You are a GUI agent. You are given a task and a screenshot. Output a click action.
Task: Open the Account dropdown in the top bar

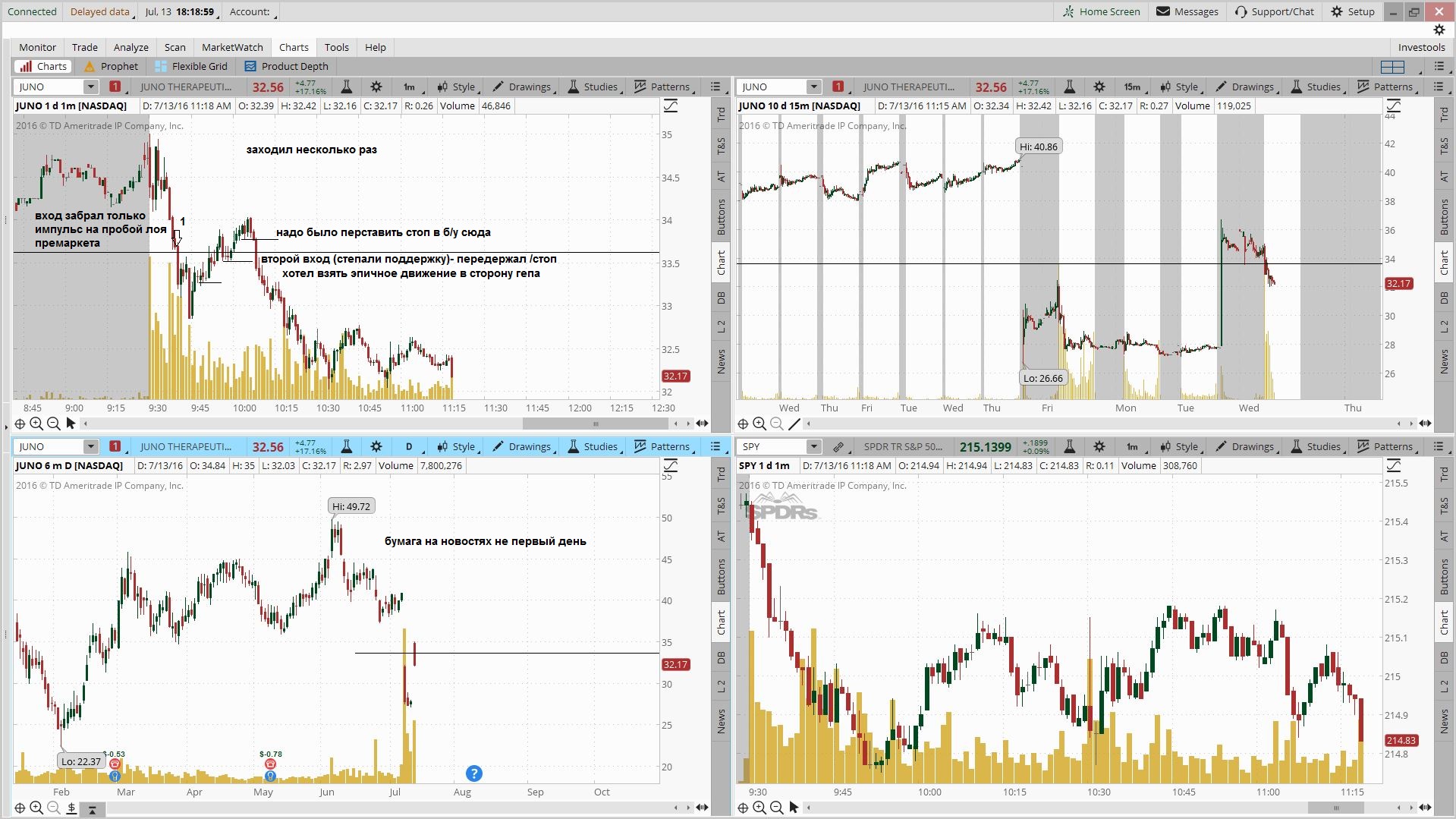pos(253,11)
